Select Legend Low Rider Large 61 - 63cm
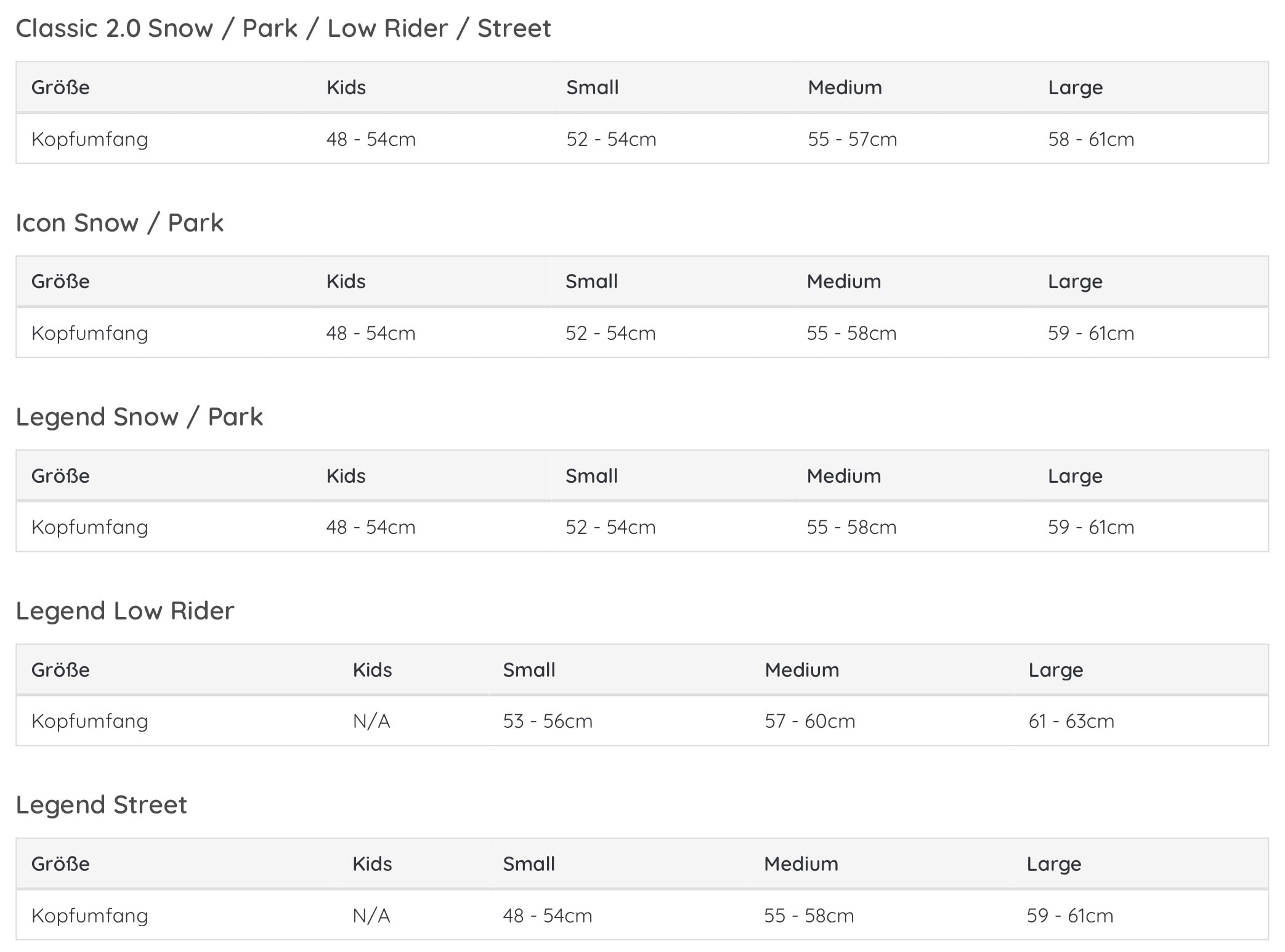Screen dimensions: 1285x952 1071,721
